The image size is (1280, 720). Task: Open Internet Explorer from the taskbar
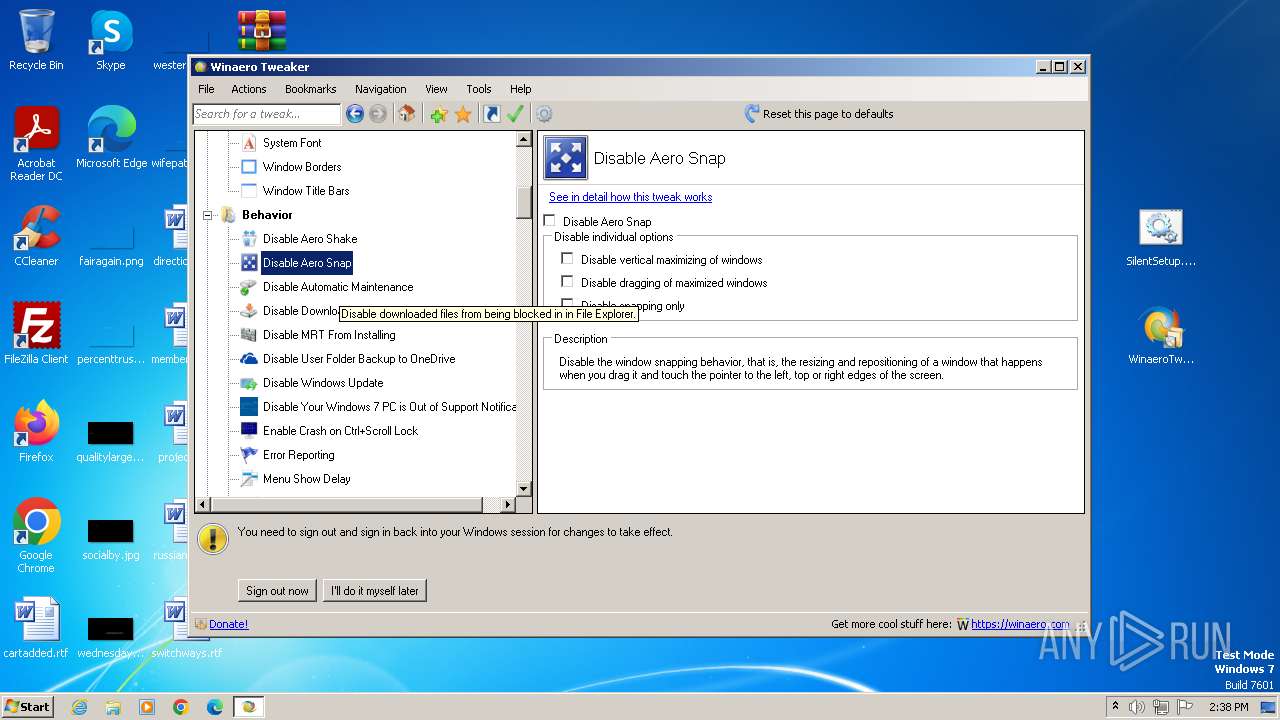(79, 707)
